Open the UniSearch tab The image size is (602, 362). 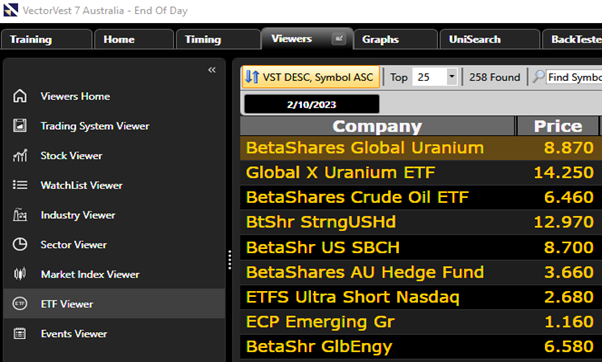tap(490, 40)
